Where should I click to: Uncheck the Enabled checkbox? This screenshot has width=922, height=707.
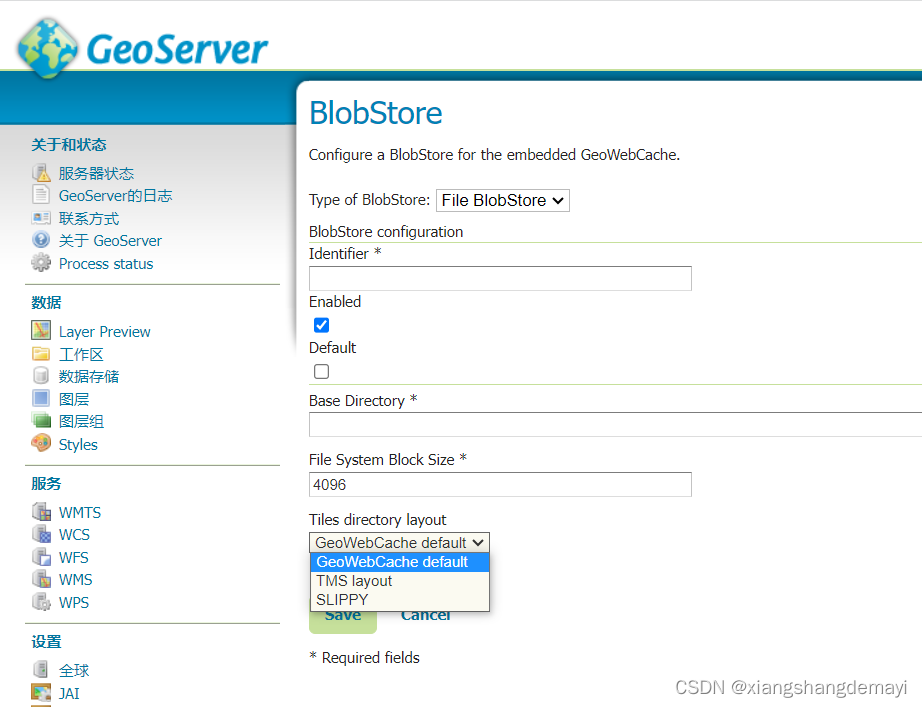pos(322,325)
